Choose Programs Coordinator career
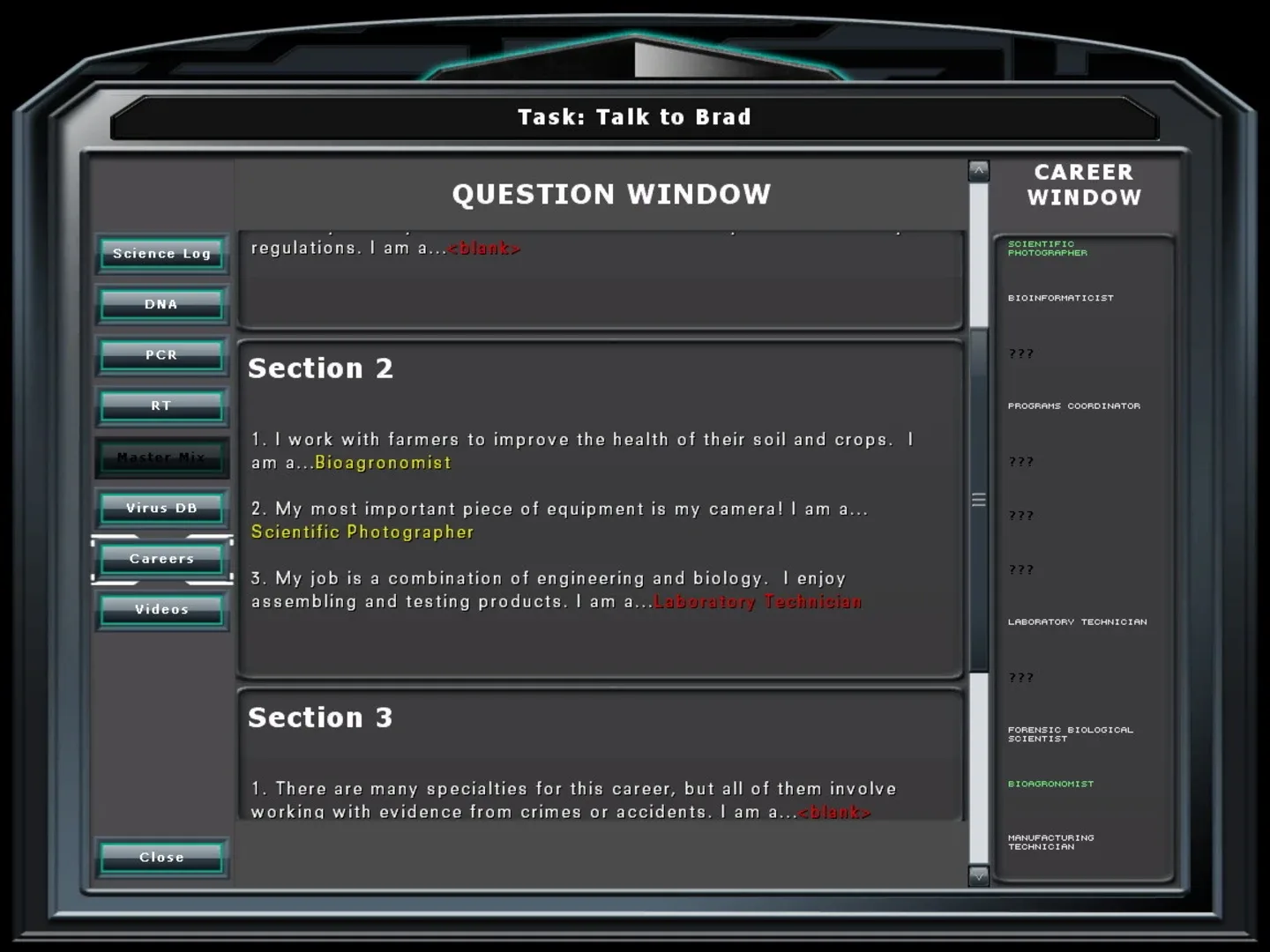 click(1073, 406)
